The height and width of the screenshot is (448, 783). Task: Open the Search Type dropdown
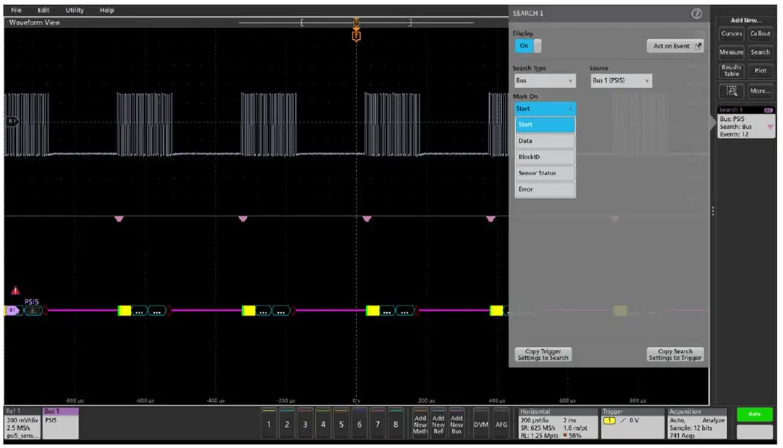coord(545,80)
